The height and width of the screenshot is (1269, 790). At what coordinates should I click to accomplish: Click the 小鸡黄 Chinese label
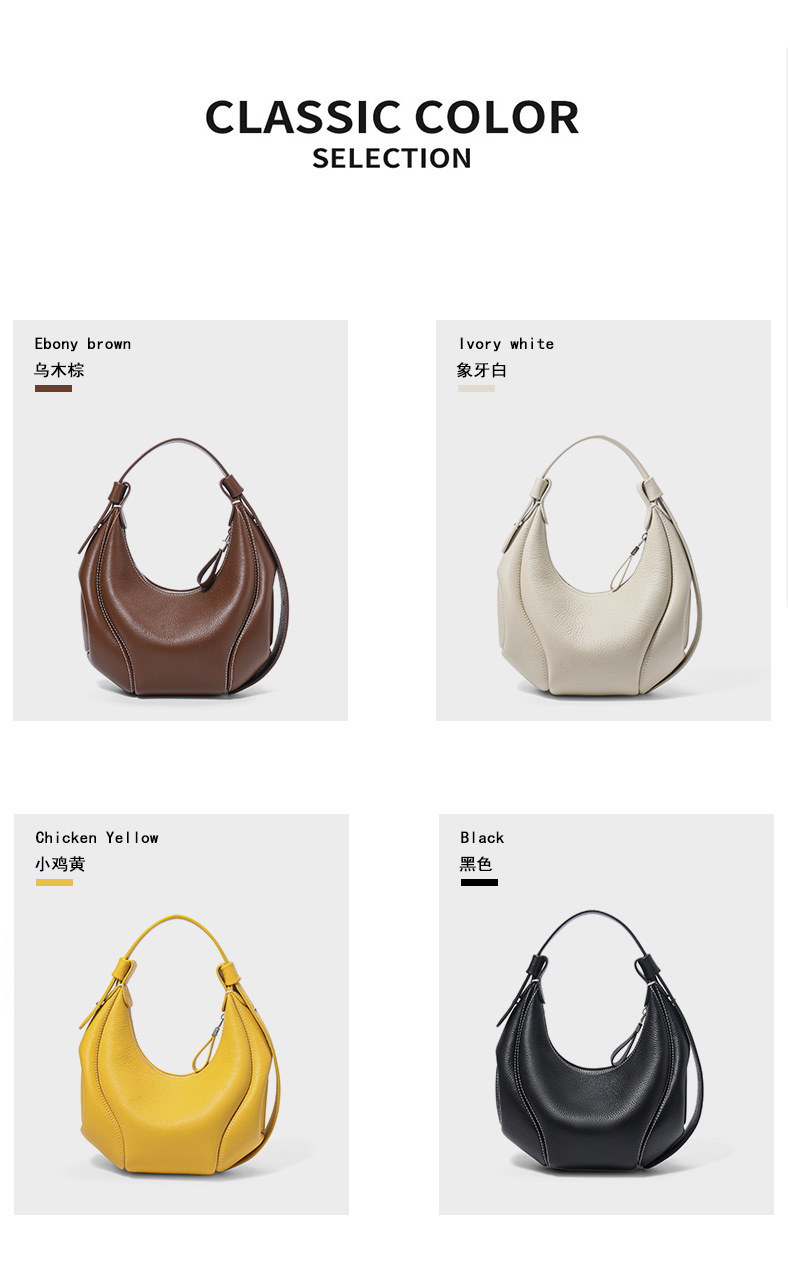[x=60, y=864]
